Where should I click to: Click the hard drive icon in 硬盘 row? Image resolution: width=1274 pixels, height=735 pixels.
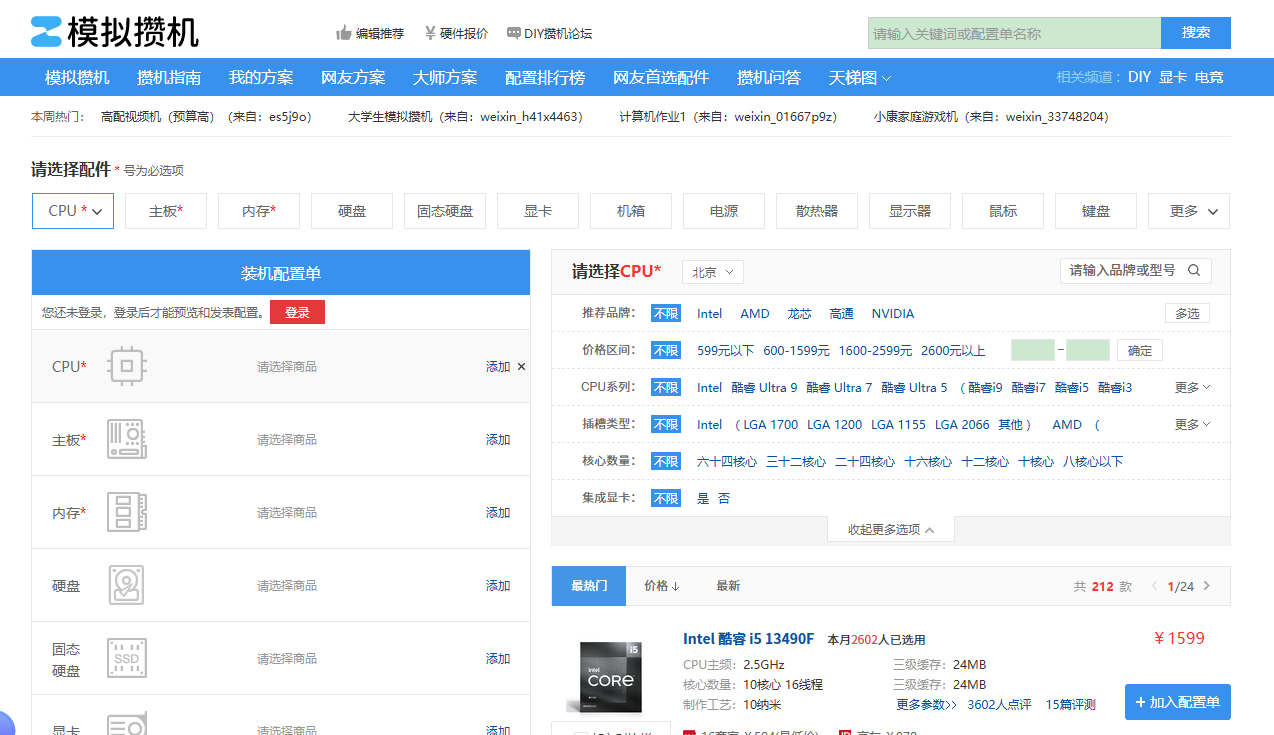[x=127, y=584]
